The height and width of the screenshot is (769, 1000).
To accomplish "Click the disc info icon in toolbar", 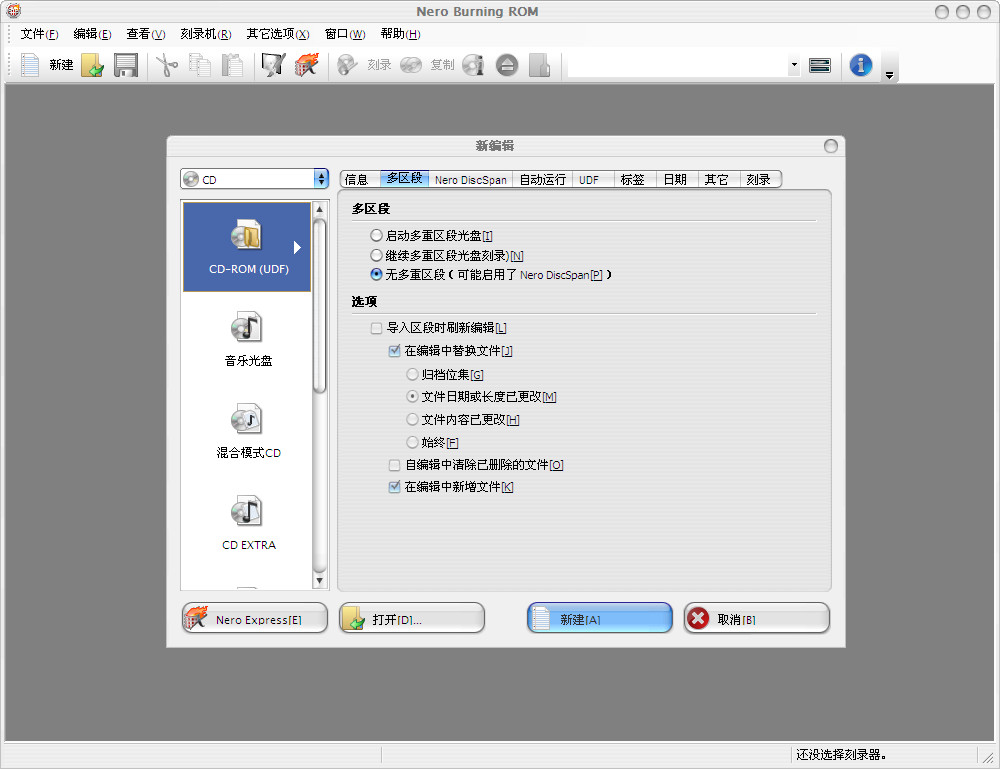I will (x=474, y=65).
